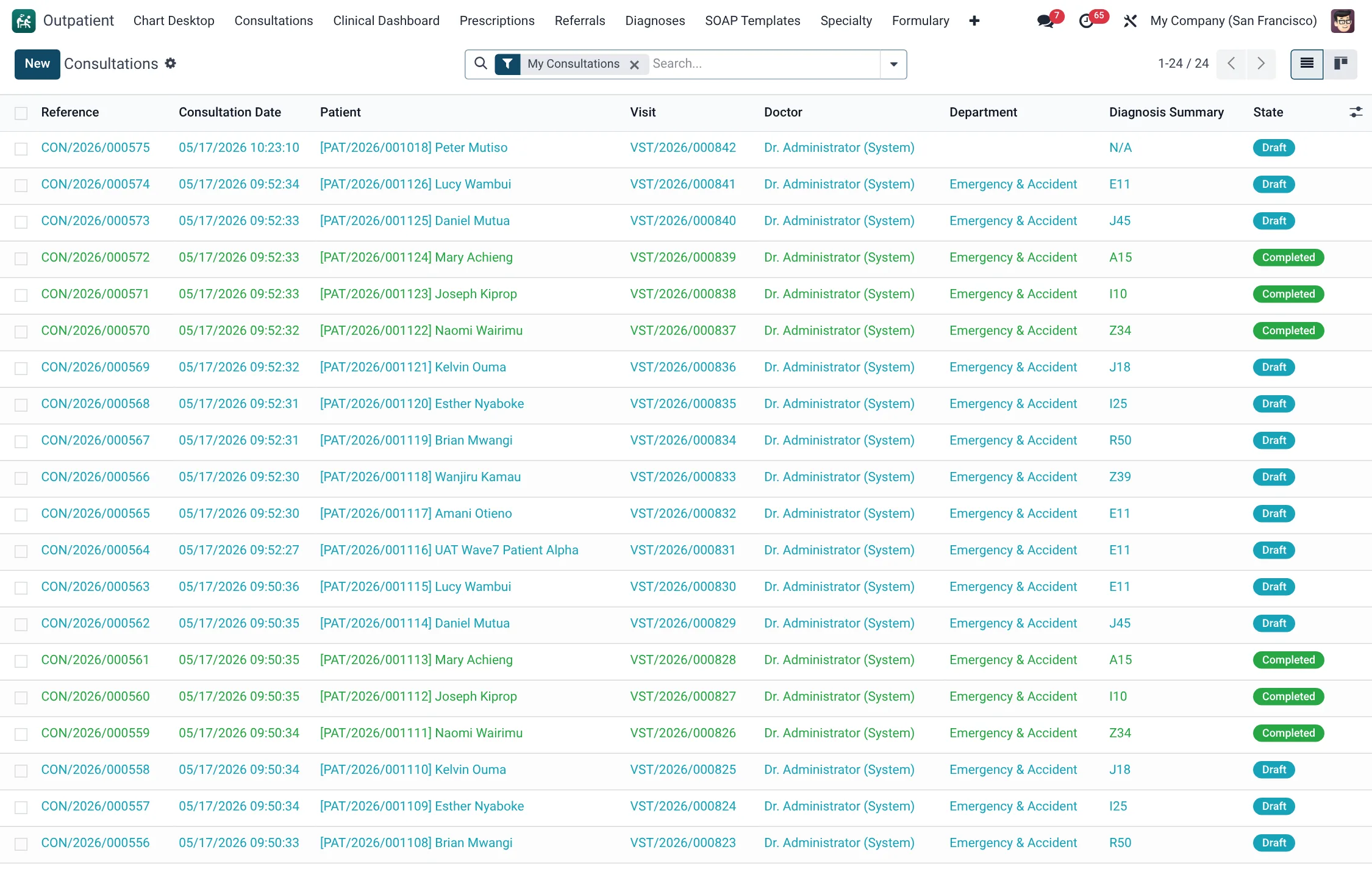Open the Prescriptions menu
This screenshot has height=869, width=1372.
[x=497, y=21]
